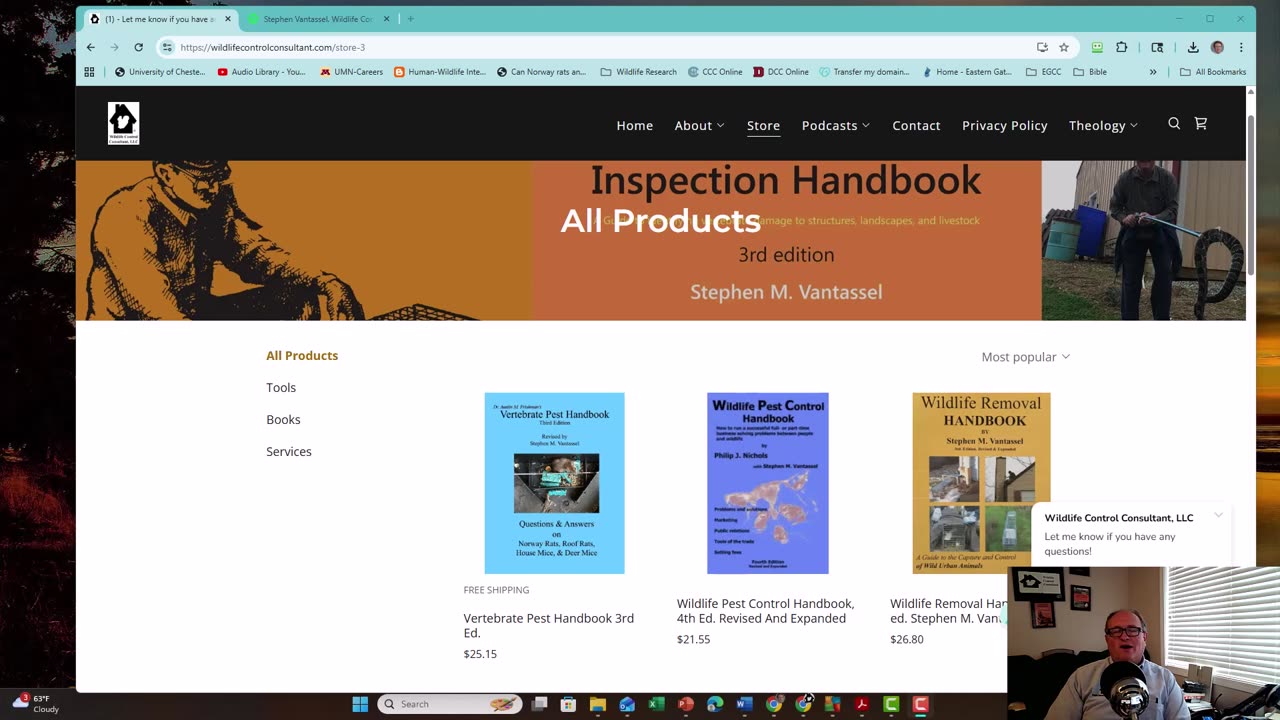Click the browser address bar URL
Screen dimensions: 1280x720
point(272,47)
